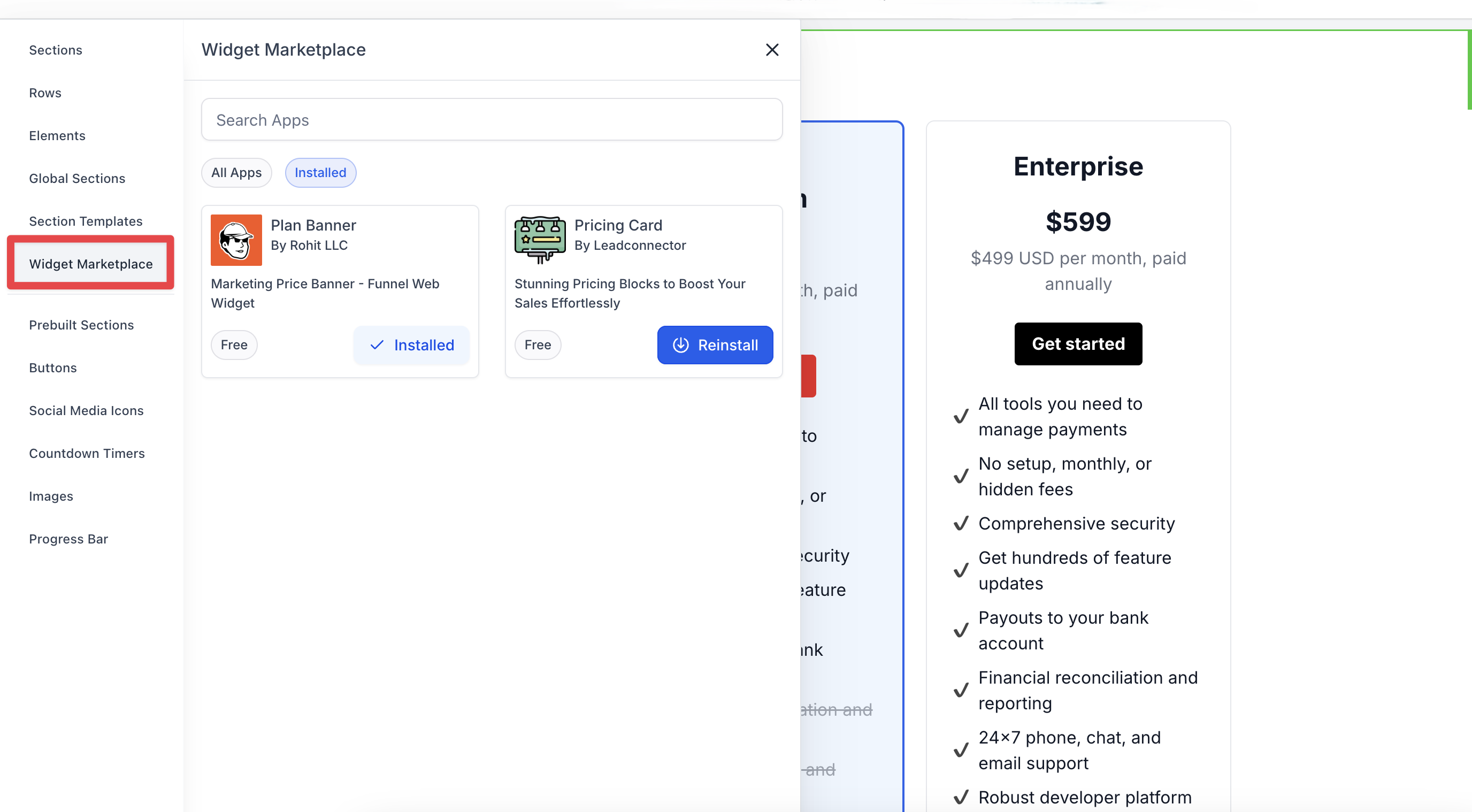Click 'Financial reconciliation and reporting' text
Viewport: 1472px width, 812px height.
click(x=1087, y=690)
